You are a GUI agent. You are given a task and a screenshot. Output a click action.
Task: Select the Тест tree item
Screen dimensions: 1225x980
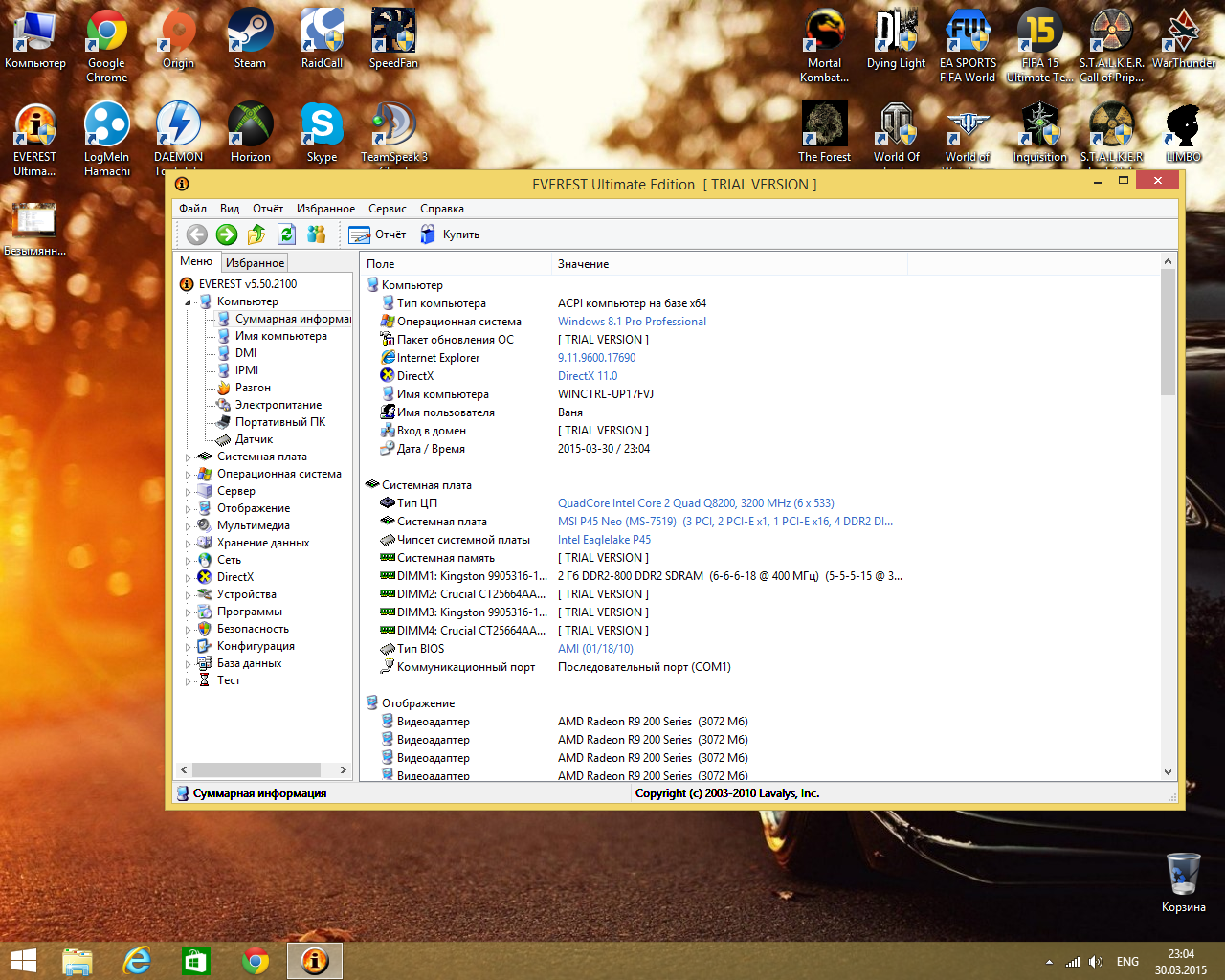(219, 680)
